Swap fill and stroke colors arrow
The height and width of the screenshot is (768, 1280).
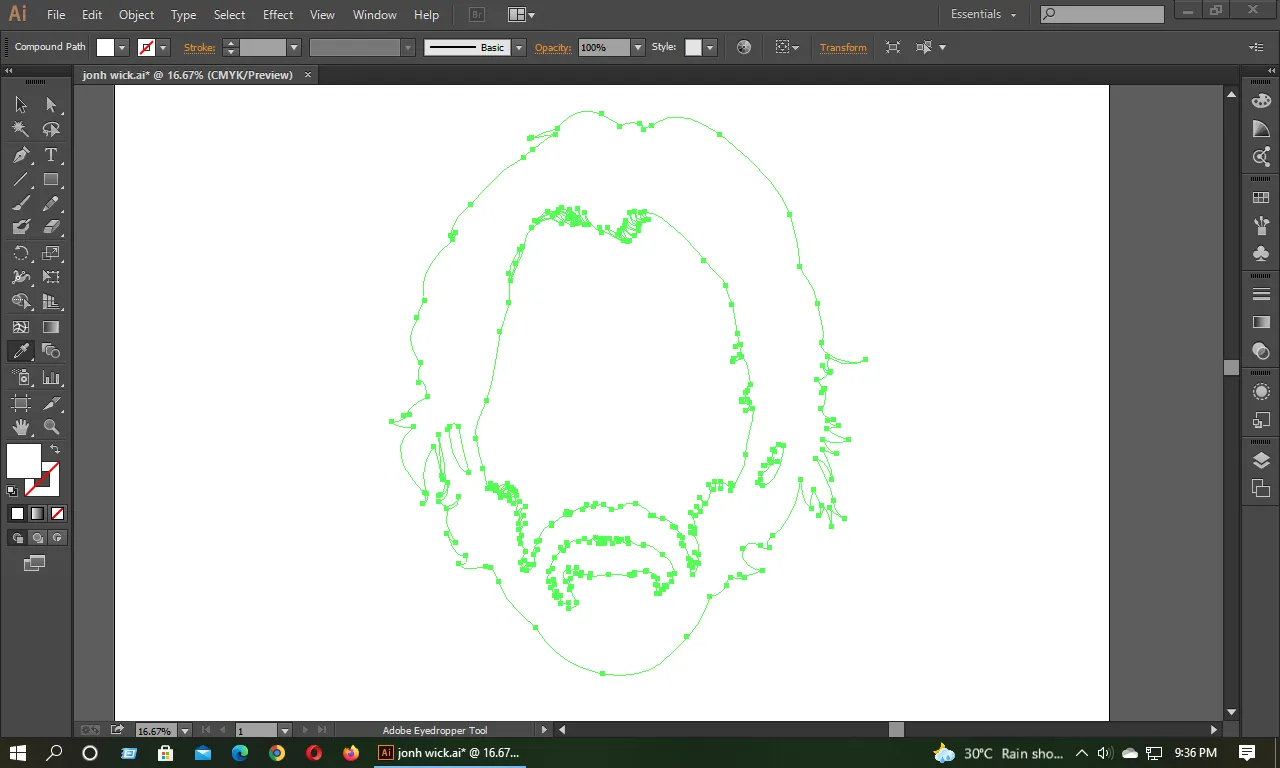(x=55, y=450)
